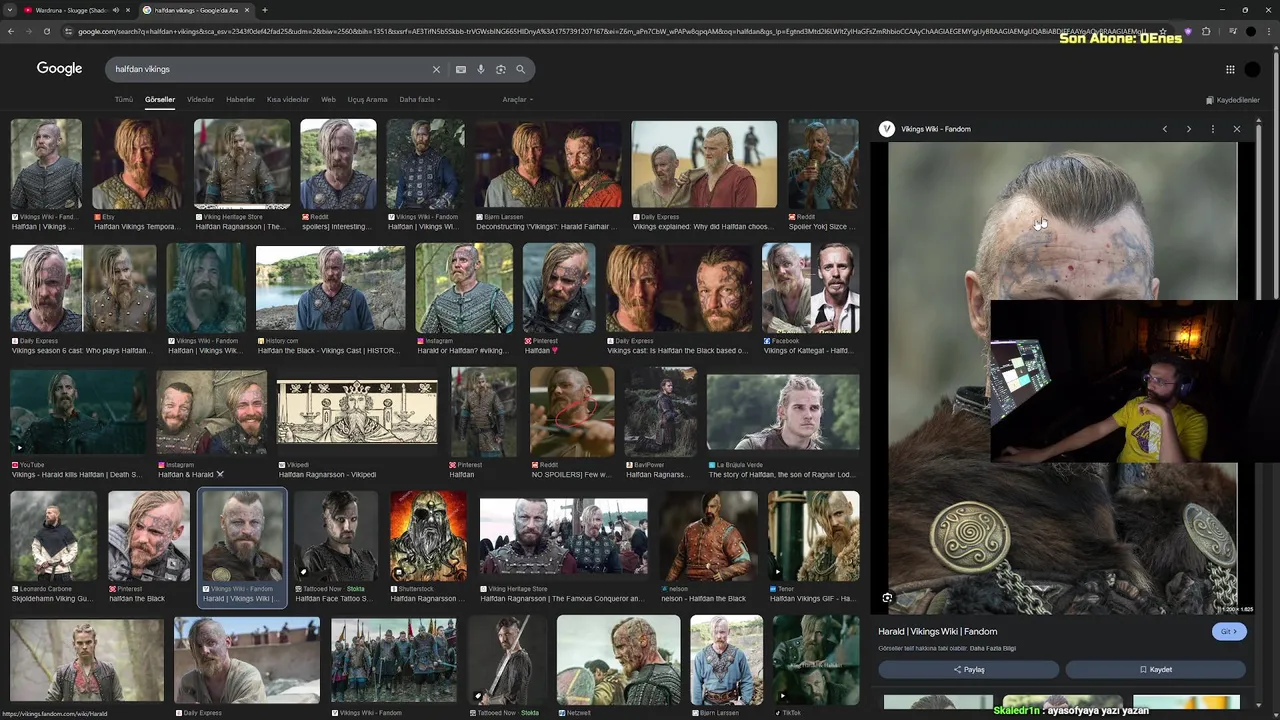Open the browser profile icon in toolbar
This screenshot has width=1280, height=720.
[x=1251, y=31]
